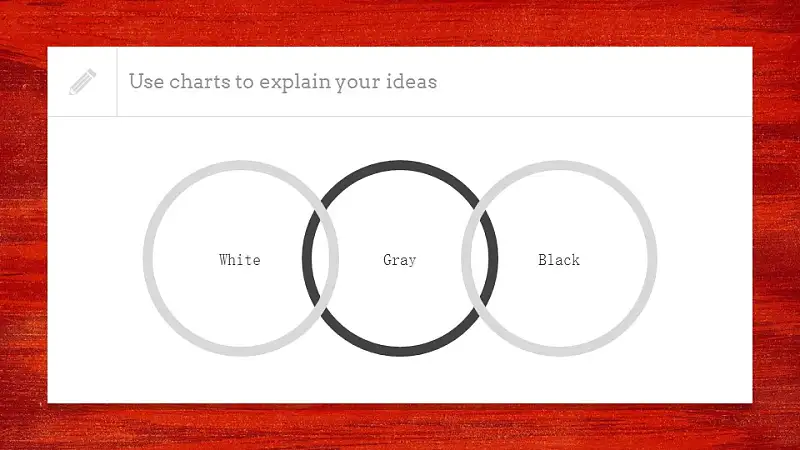Image resolution: width=800 pixels, height=450 pixels.
Task: Click the red textured background above the card
Action: pos(400,23)
